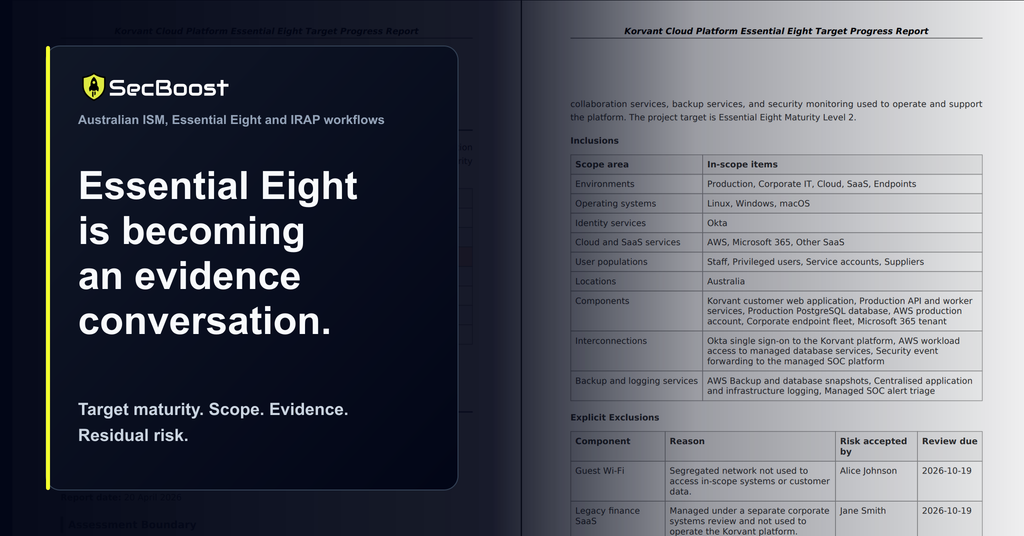Viewport: 1024px width, 536px height.
Task: Click the headline 'Essential Eight is becoming an evidence conversation.'
Action: (x=218, y=253)
